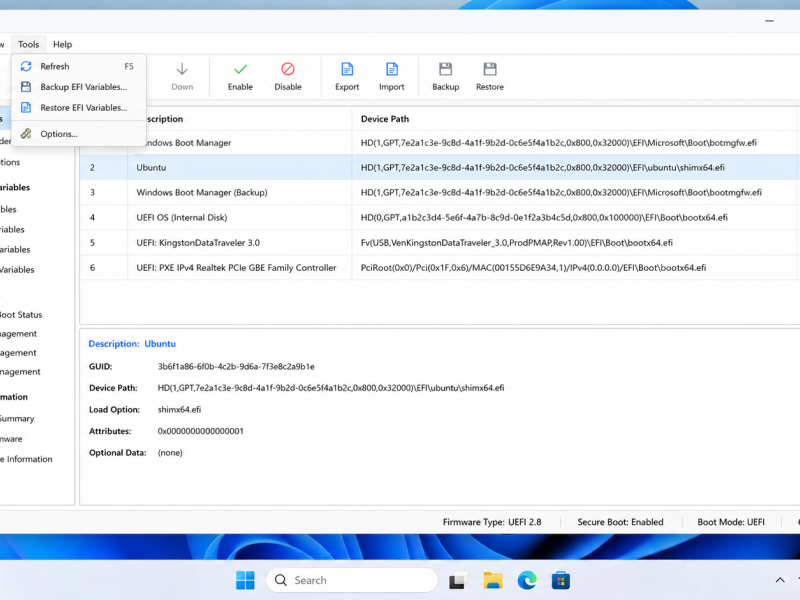
Task: Select Backup EFI Variables menu entry
Action: [79, 87]
